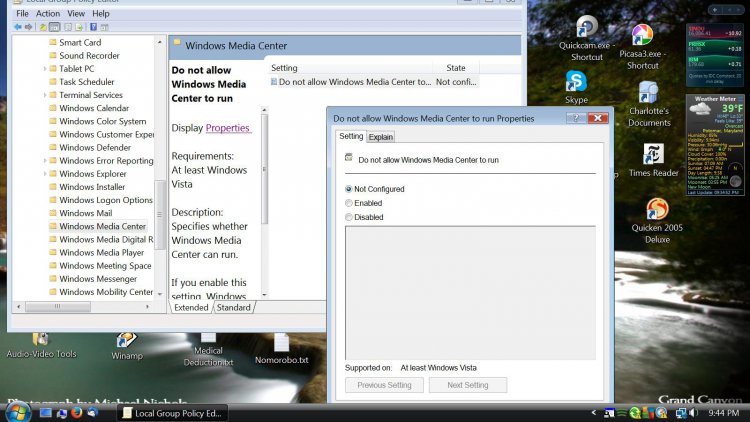Select the Disabled radio button
Viewport: 750px width, 422px height.
pos(349,217)
